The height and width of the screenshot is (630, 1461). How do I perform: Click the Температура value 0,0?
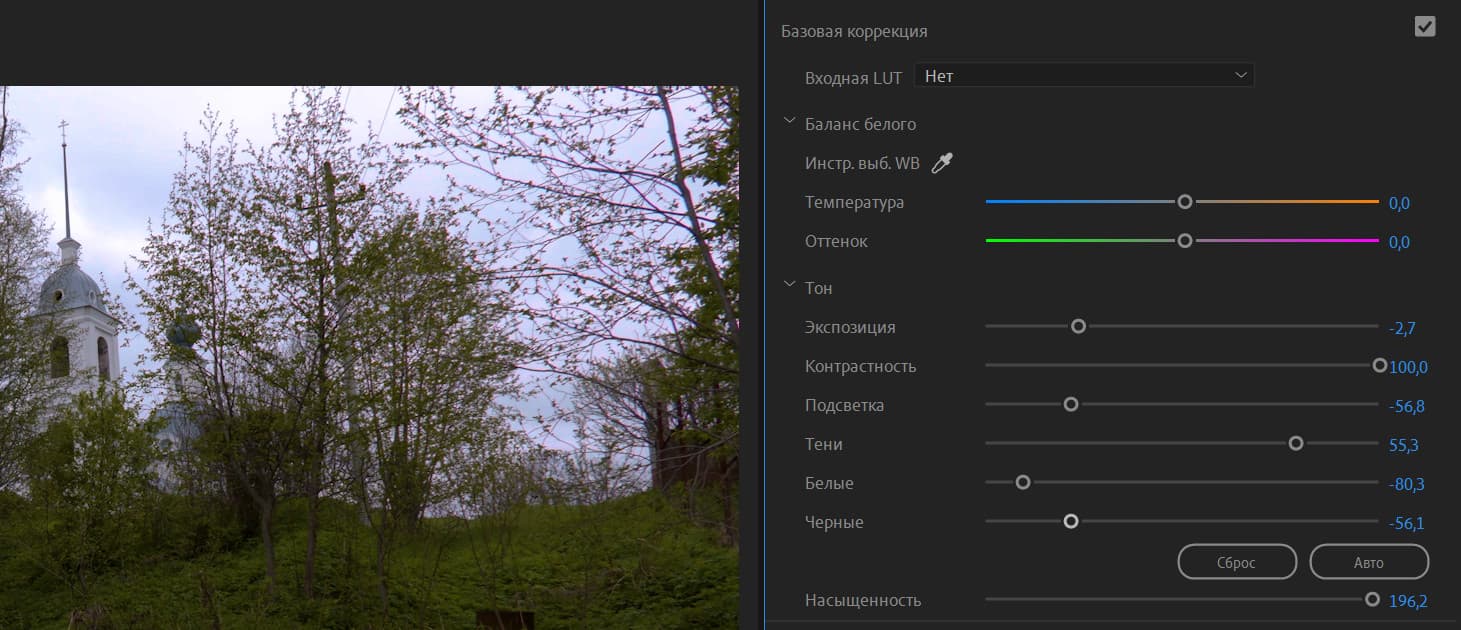point(1399,203)
